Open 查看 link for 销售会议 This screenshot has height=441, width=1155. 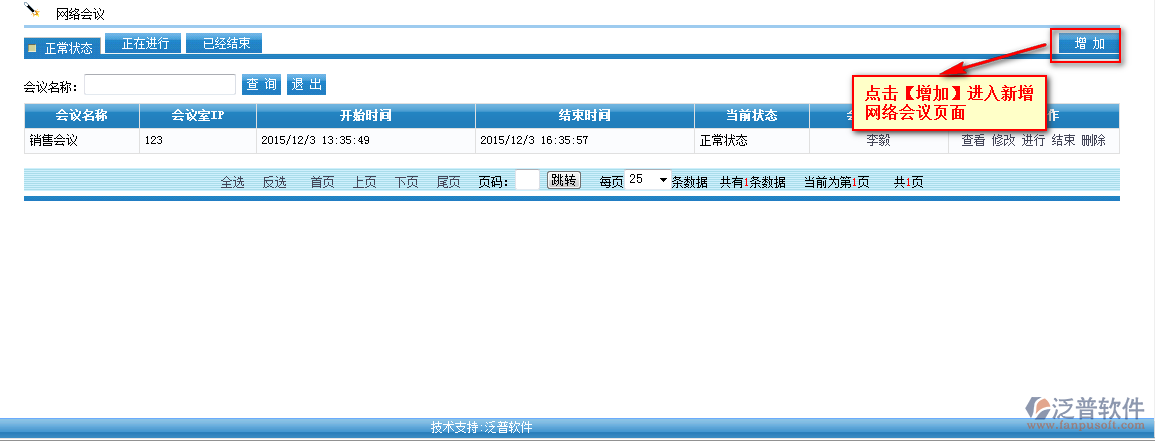[973, 141]
